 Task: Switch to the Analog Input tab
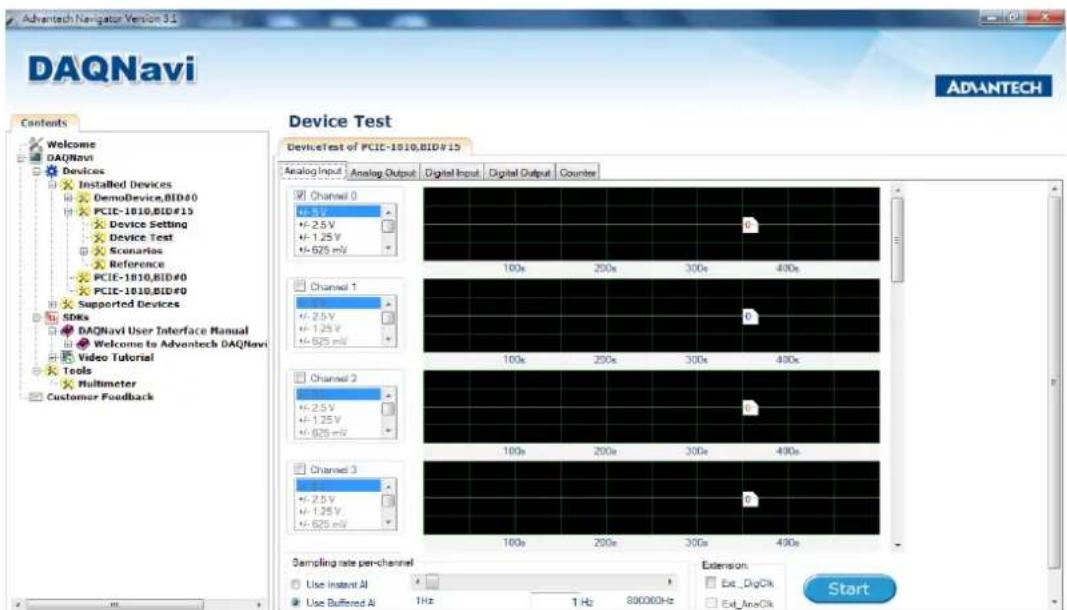click(x=313, y=171)
